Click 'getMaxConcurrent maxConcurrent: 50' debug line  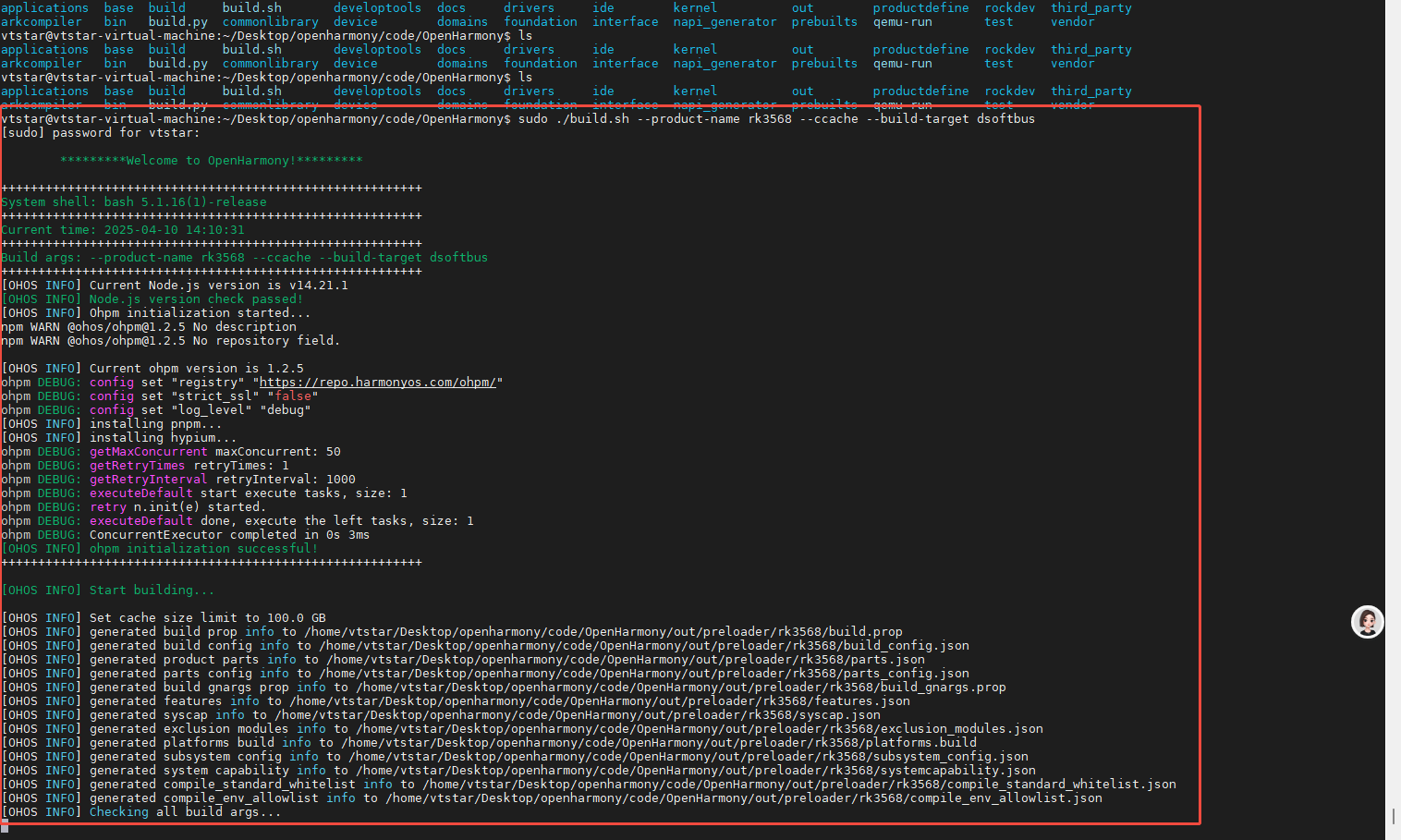[x=171, y=451]
